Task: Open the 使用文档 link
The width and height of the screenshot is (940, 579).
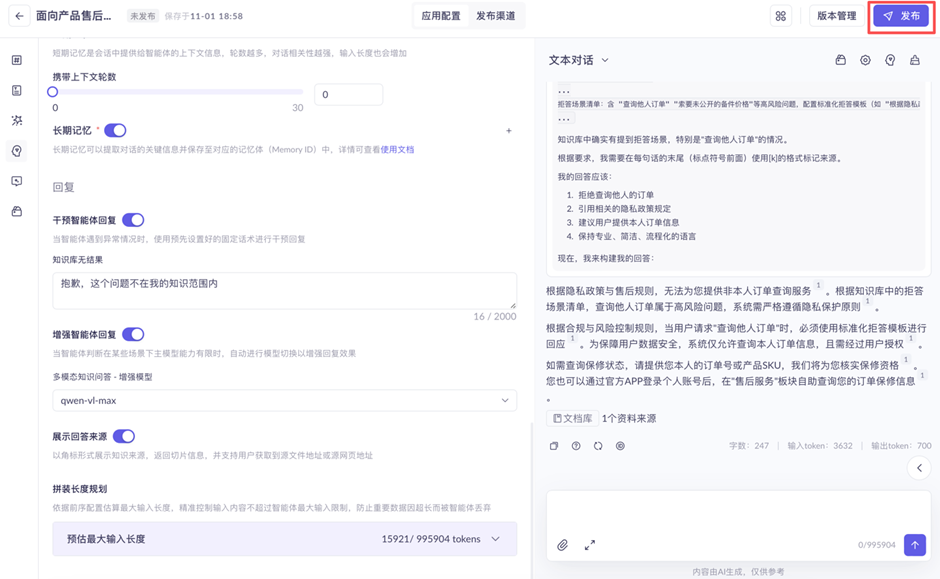Action: [x=397, y=149]
